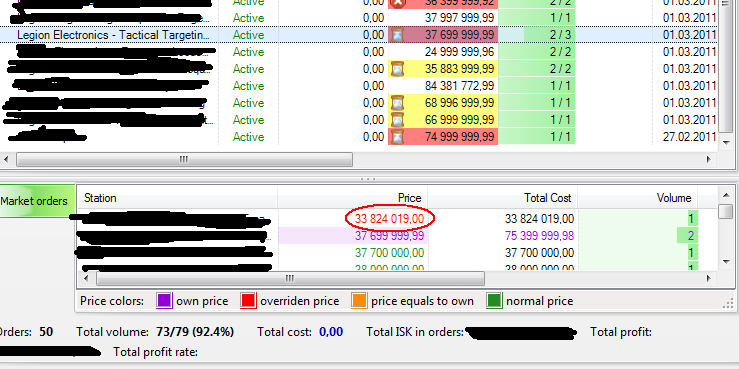Click up arrow of market orders vertical scrollbar
The image size is (739, 369).
(x=726, y=195)
